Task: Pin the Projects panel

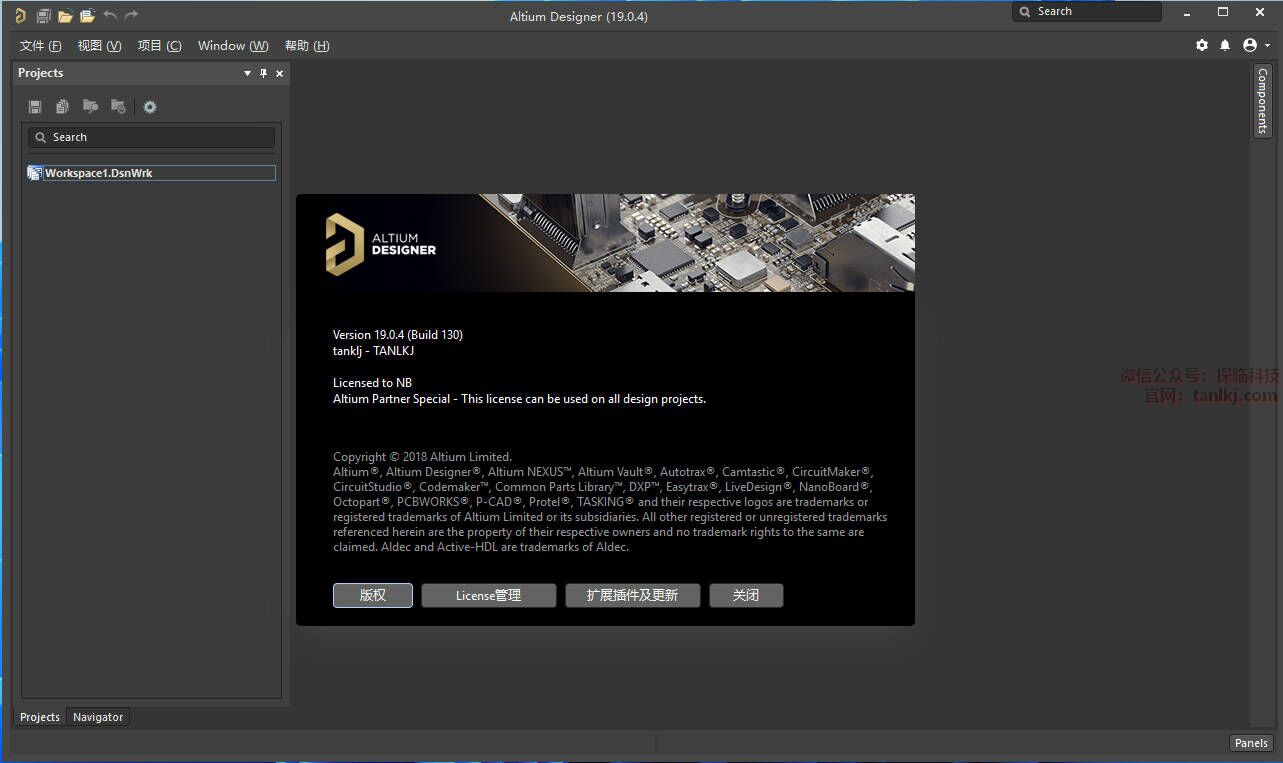Action: [264, 73]
